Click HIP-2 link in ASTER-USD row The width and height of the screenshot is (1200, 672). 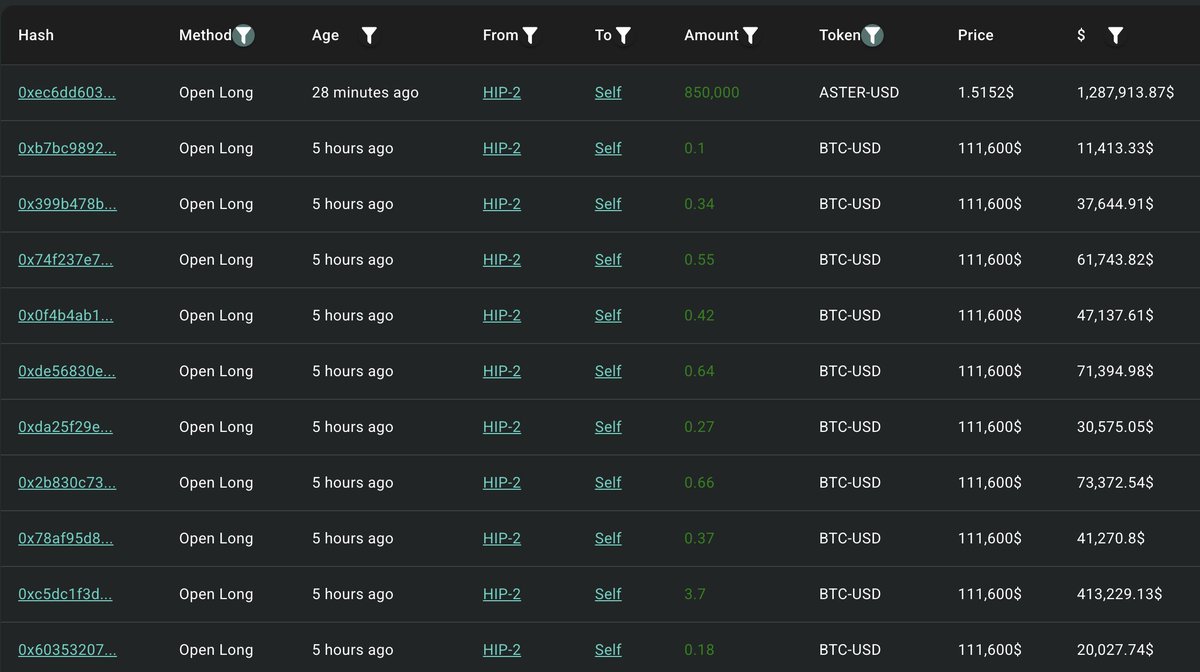coord(502,93)
